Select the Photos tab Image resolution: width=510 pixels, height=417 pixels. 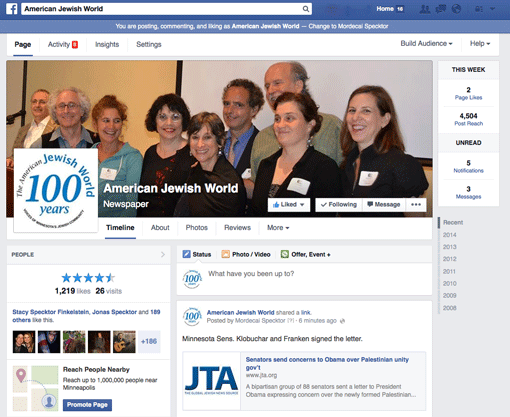click(x=197, y=228)
